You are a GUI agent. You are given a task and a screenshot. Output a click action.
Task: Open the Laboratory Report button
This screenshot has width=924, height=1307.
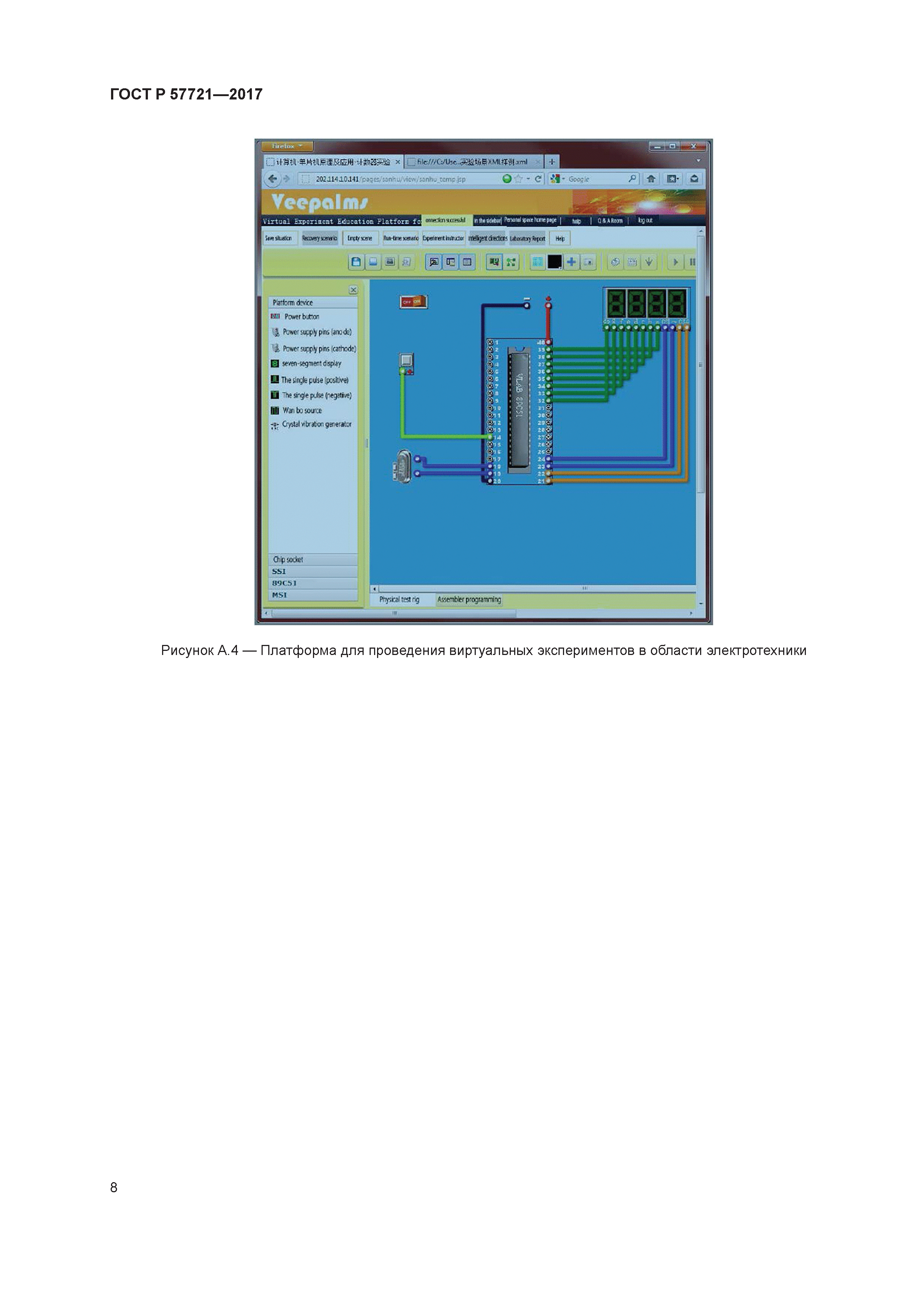click(528, 238)
